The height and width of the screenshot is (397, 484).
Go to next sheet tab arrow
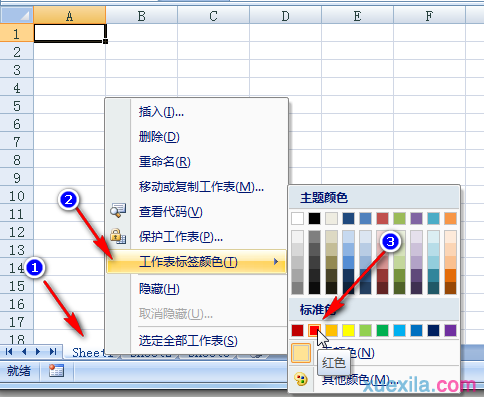pos(38,351)
